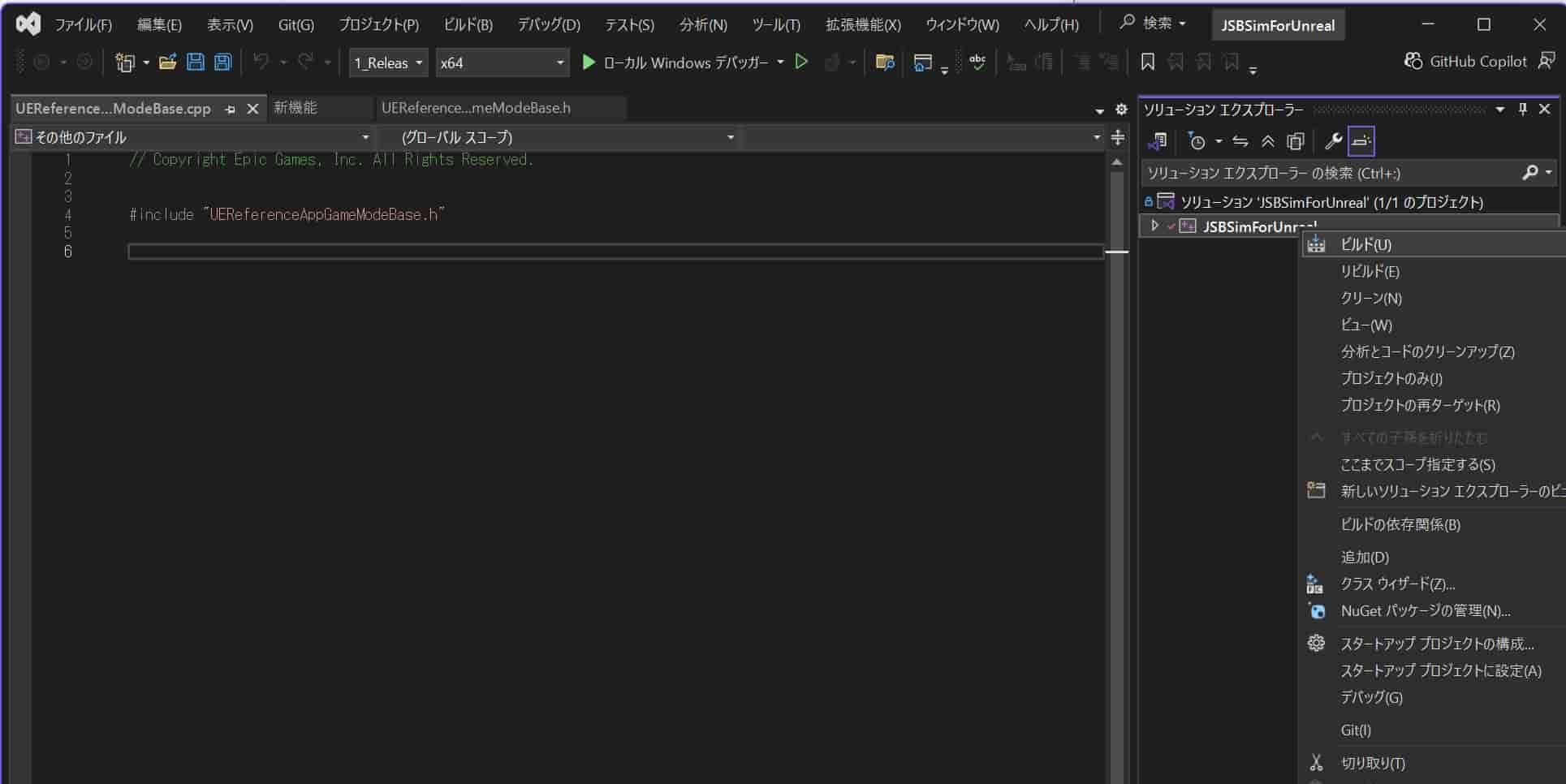Toggle auto-hide pin of Solution Explorer
This screenshot has width=1566, height=784.
1523,109
